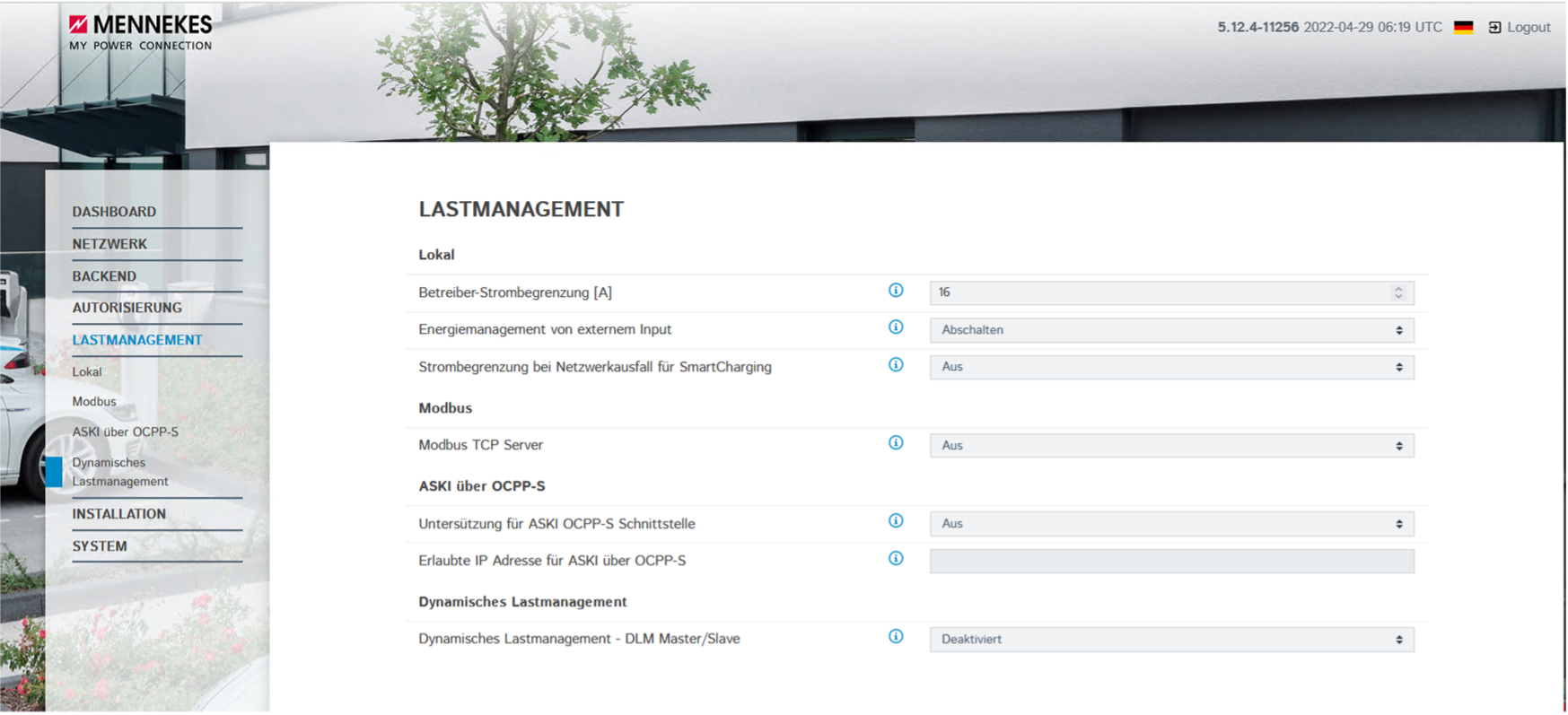Click the Betreiber-Strombegrenzung stepper arrows
The width and height of the screenshot is (1568, 715).
tap(1397, 292)
